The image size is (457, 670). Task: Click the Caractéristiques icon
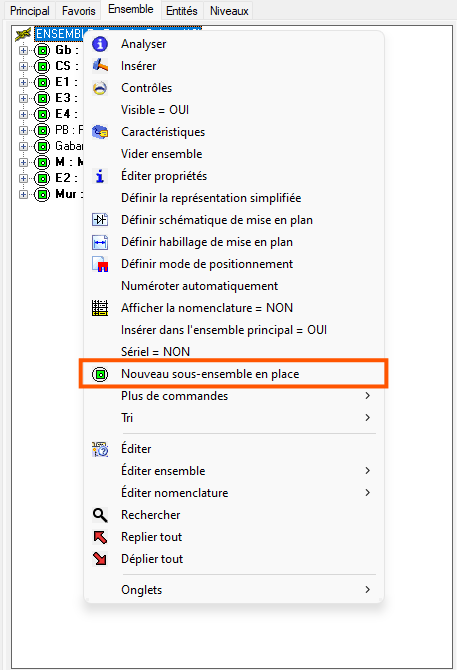click(100, 132)
